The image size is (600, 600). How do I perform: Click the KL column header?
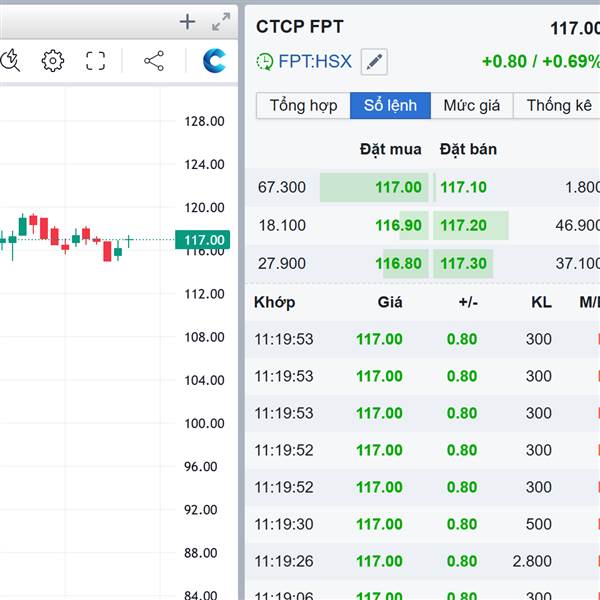pos(541,302)
